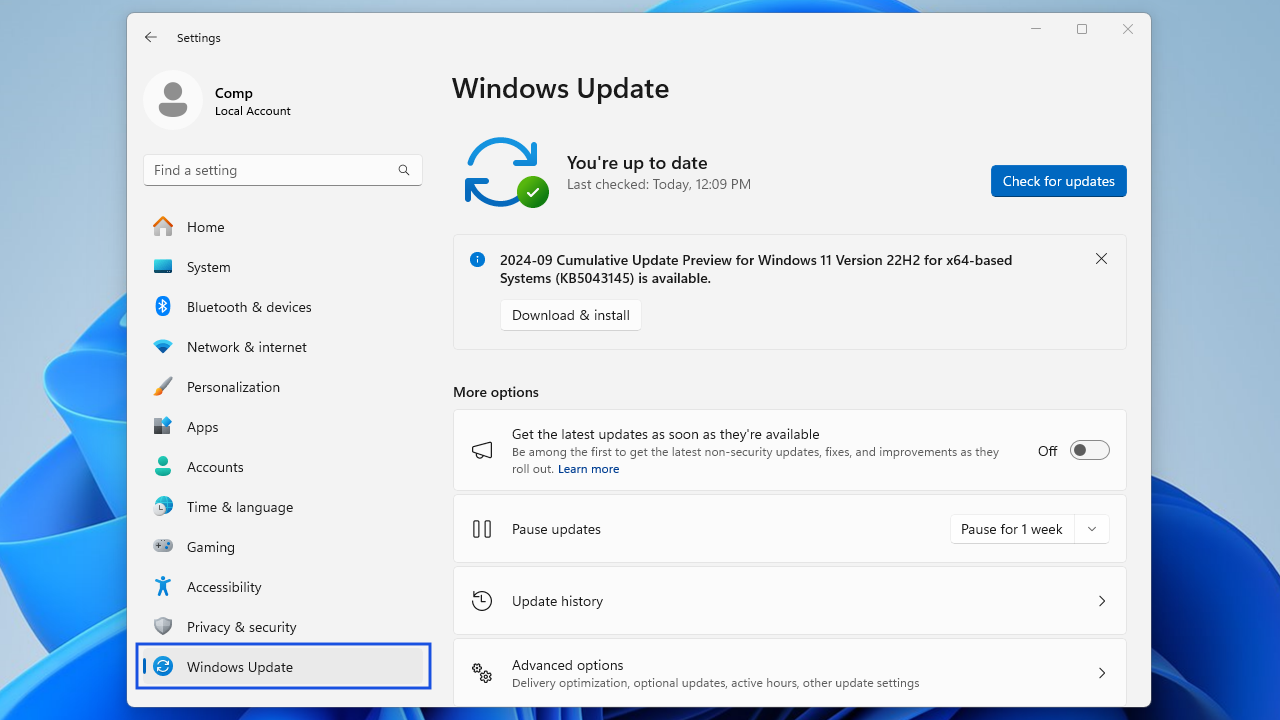The width and height of the screenshot is (1280, 720).
Task: Click the Apps icon in sidebar
Action: pos(163,427)
